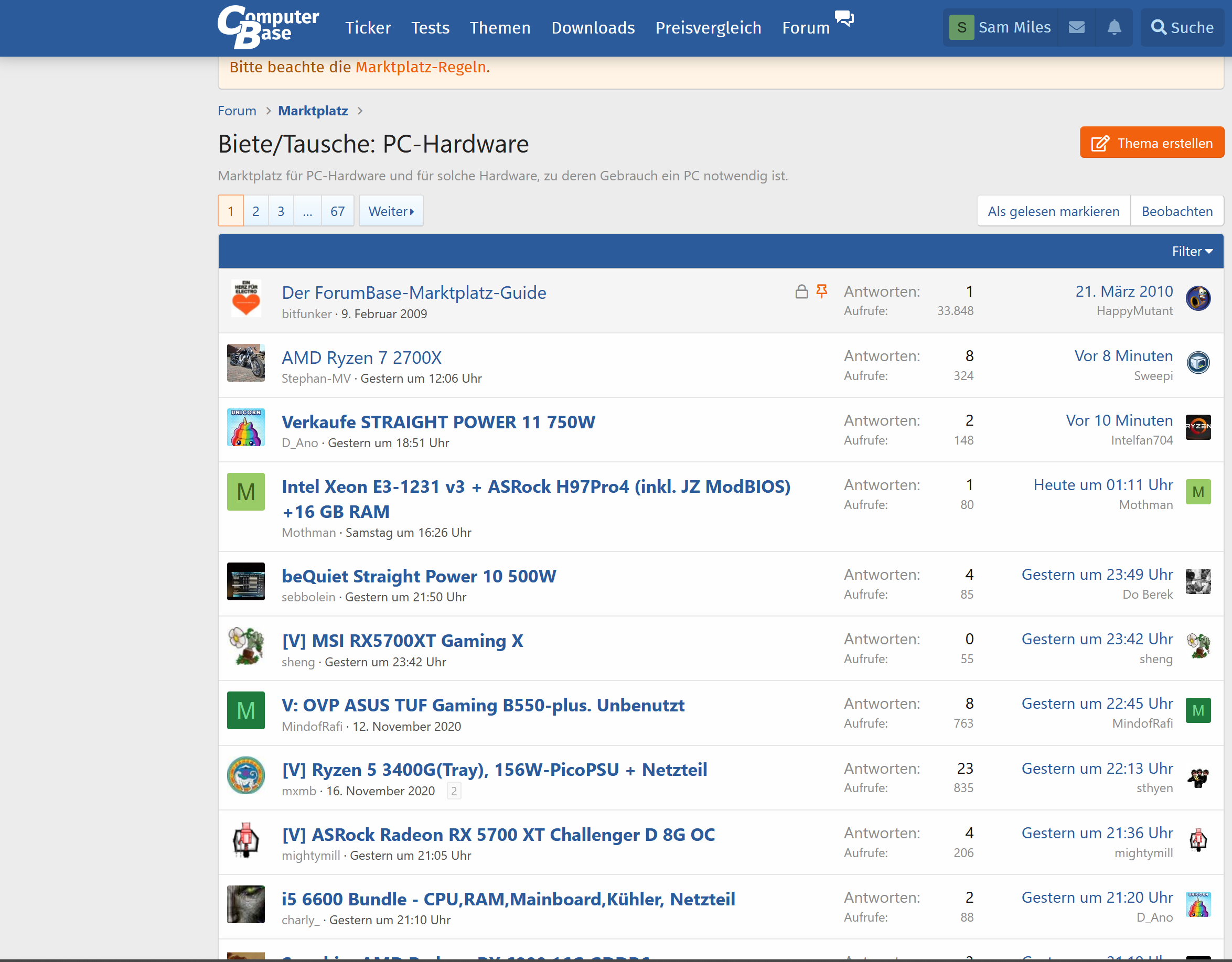Open the Downloads menu item

tap(593, 28)
